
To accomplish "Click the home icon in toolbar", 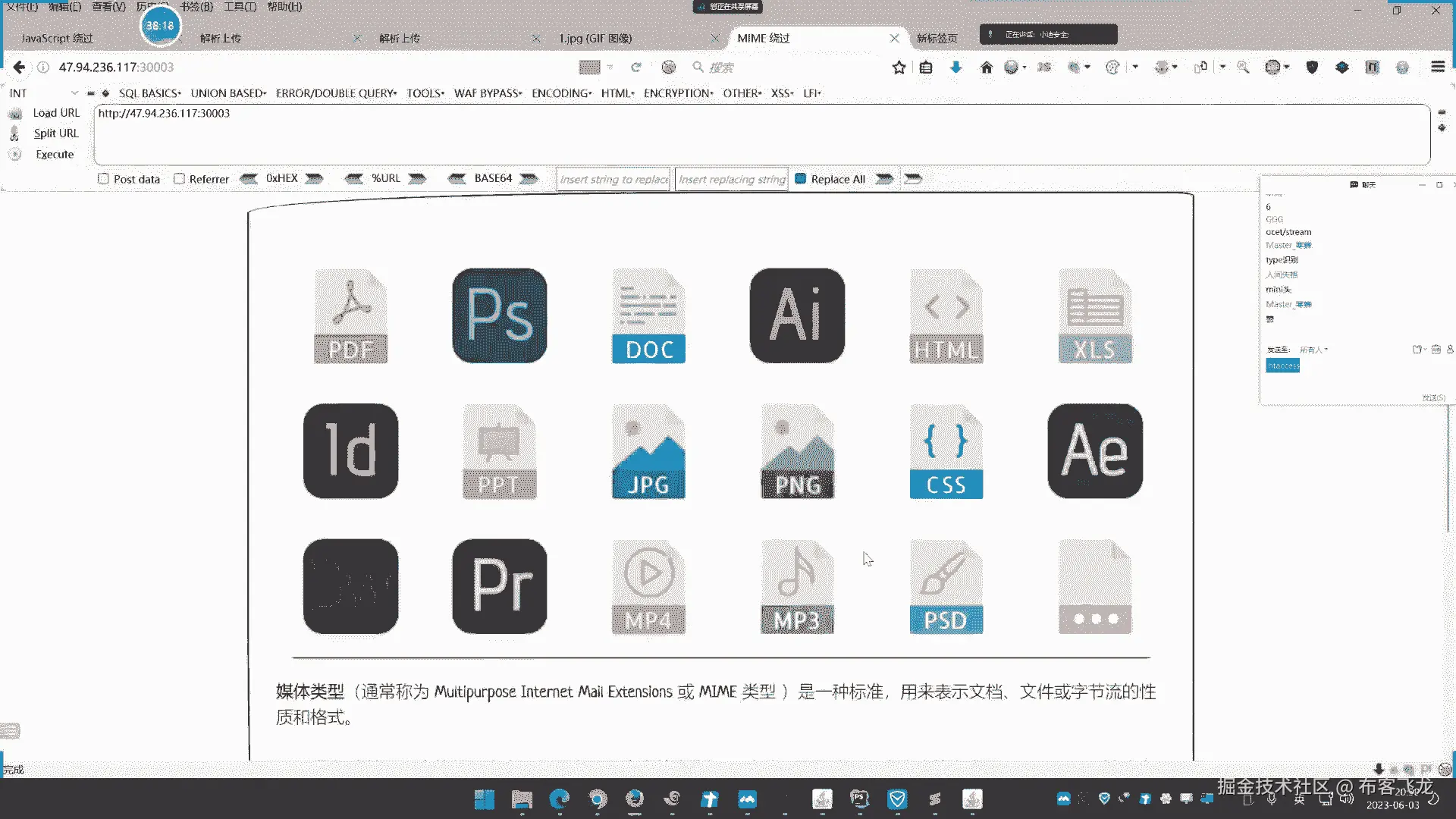I will [x=986, y=67].
